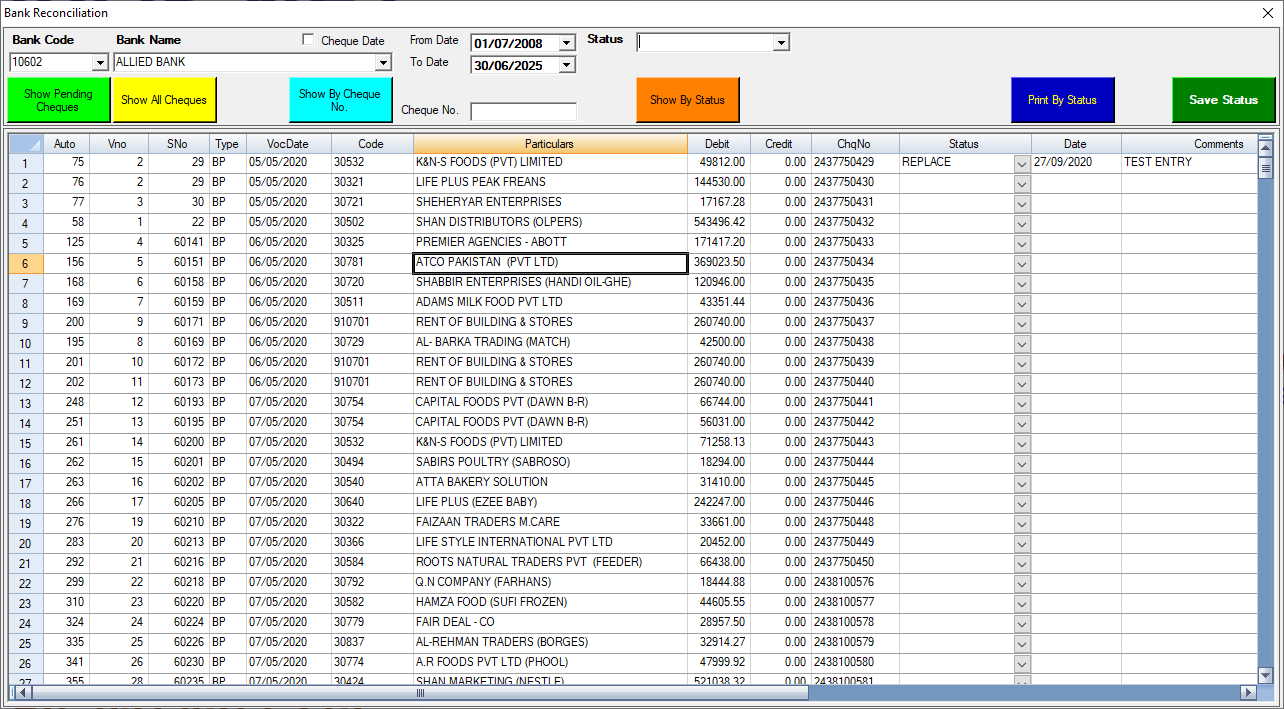Click Q.N COMPANY (FARHANS) cell

[x=550, y=582]
